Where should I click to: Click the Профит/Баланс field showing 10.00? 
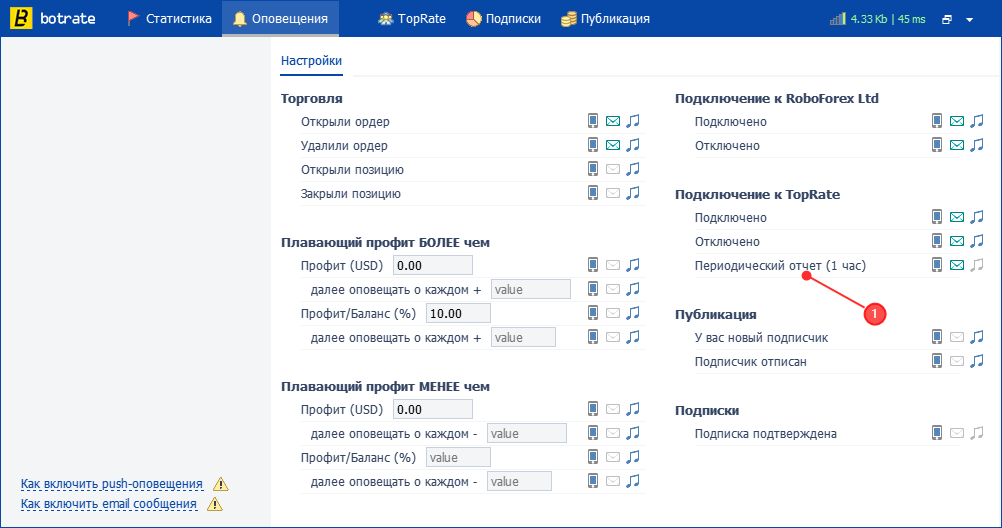pyautogui.click(x=458, y=313)
